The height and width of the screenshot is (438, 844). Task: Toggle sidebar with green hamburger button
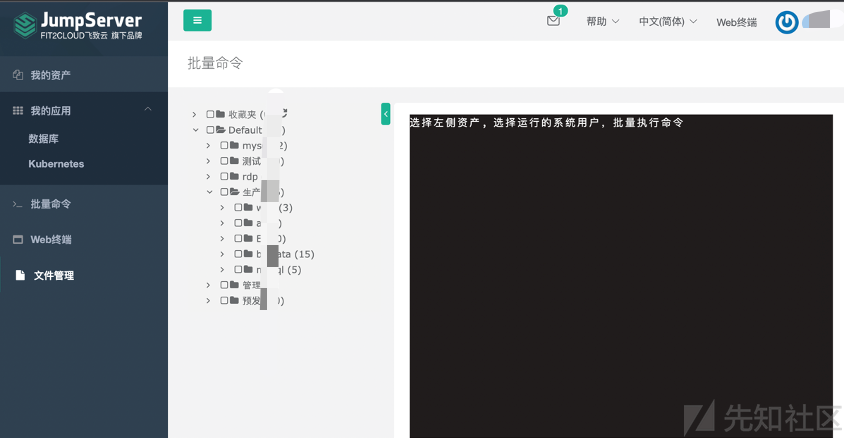coord(197,20)
